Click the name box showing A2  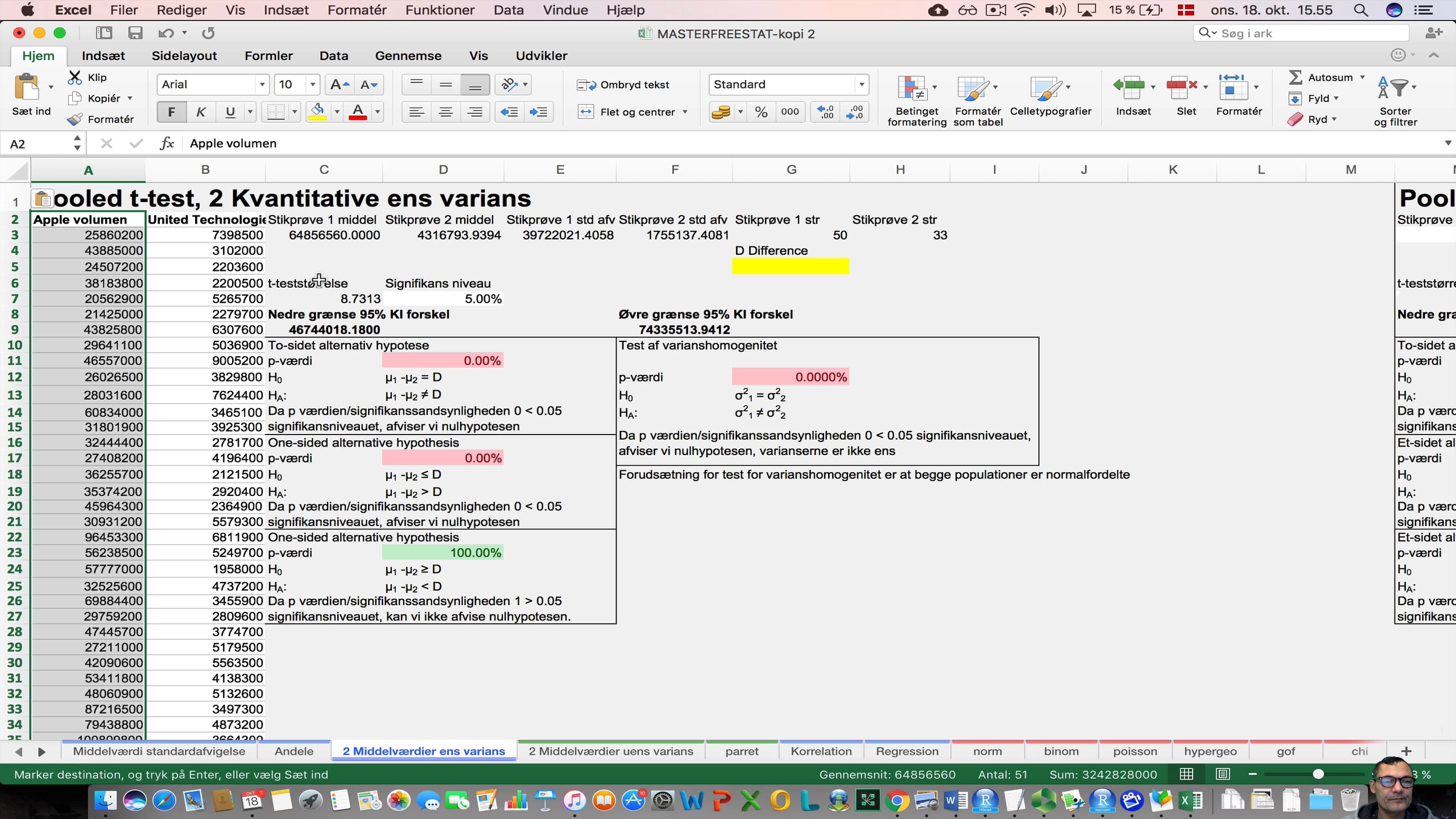pyautogui.click(x=38, y=144)
